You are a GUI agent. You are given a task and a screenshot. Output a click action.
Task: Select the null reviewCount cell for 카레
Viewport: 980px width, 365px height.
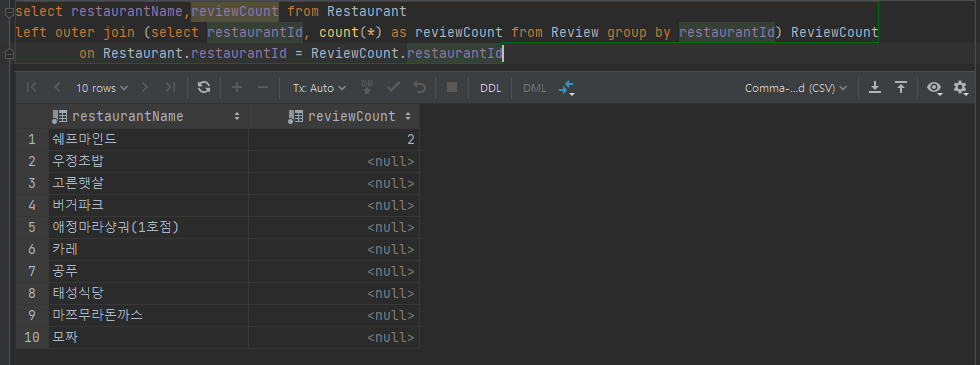point(334,249)
